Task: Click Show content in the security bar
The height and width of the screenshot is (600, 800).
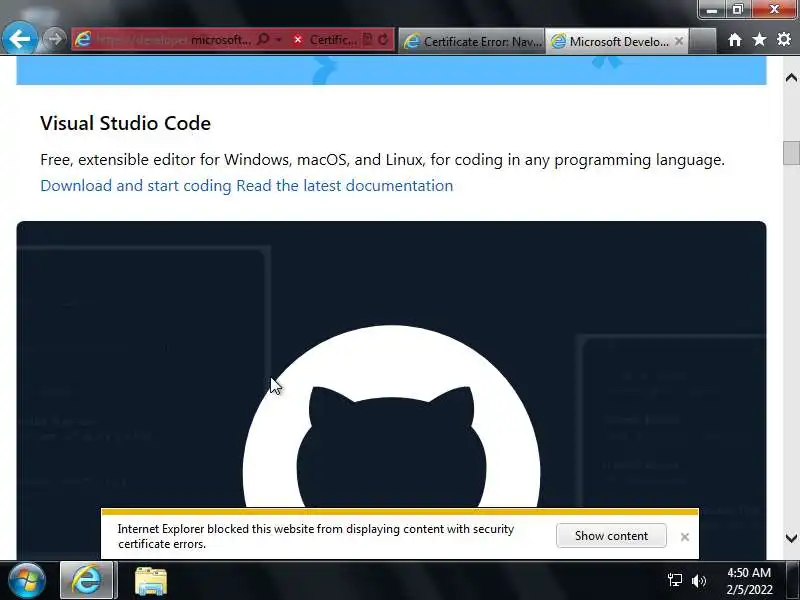Action: [x=611, y=536]
